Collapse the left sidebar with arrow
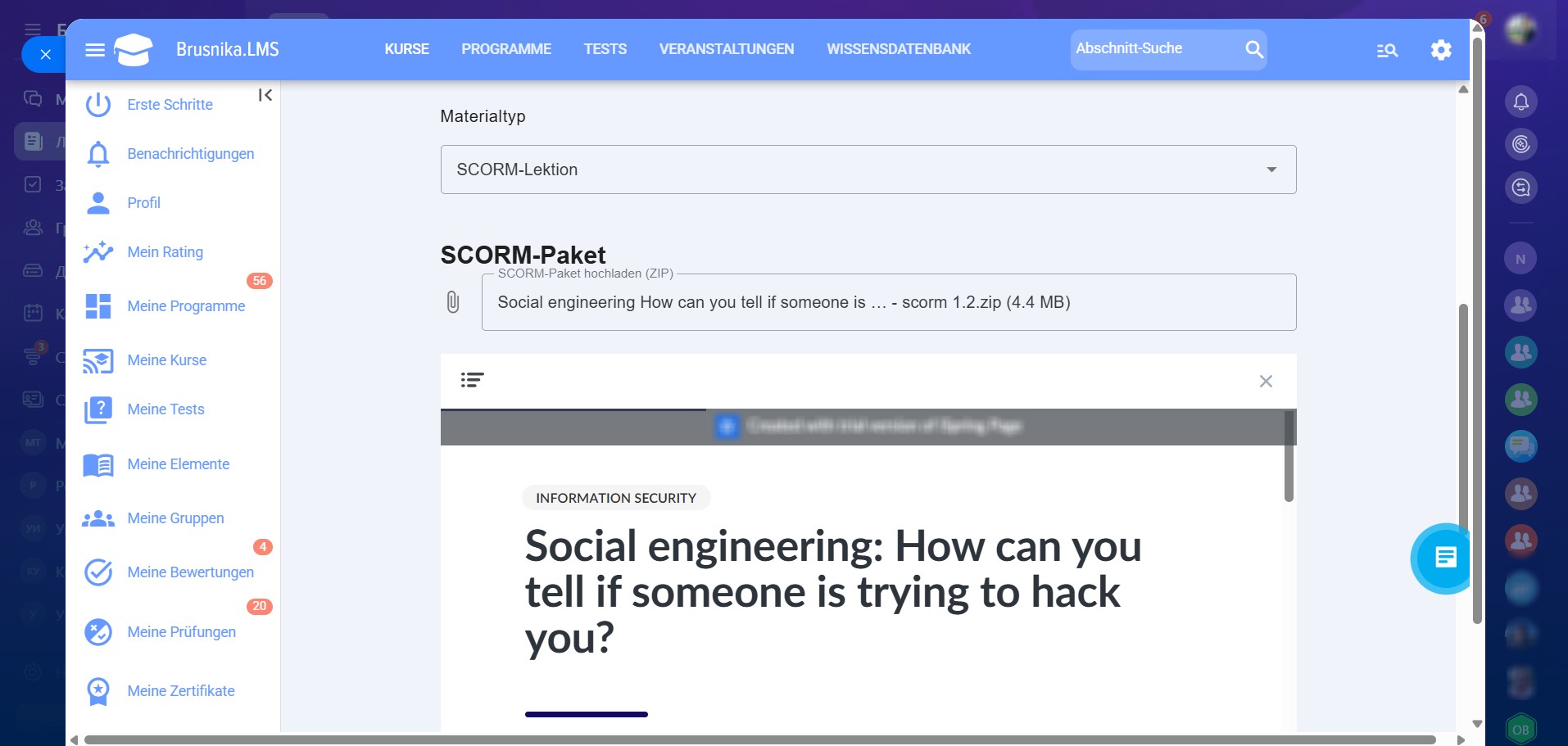This screenshot has height=746, width=1568. coord(265,95)
